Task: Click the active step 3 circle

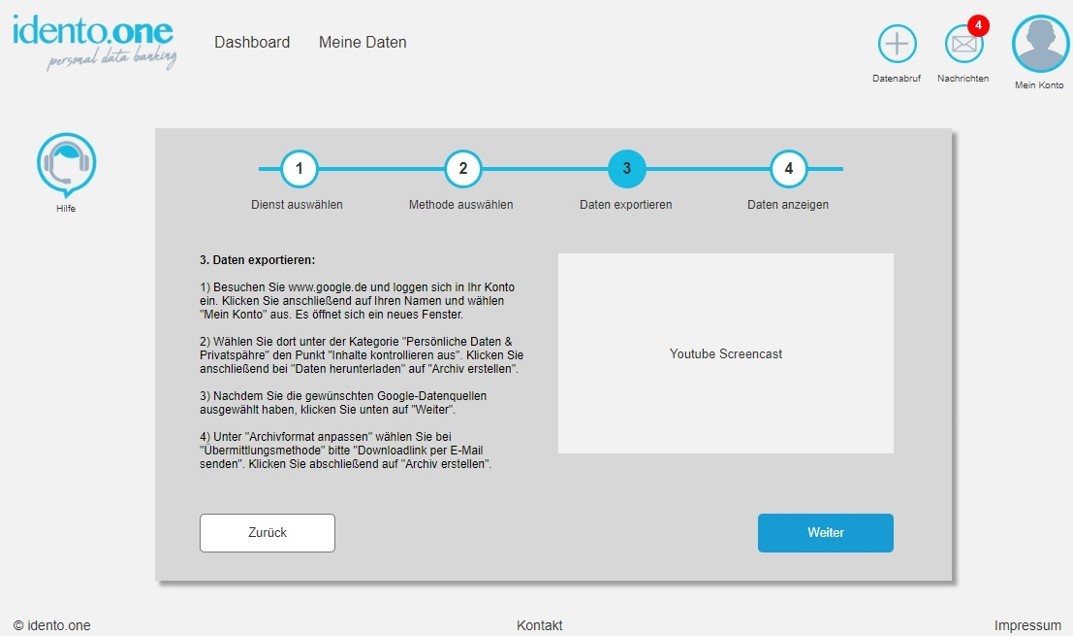Action: click(x=627, y=169)
